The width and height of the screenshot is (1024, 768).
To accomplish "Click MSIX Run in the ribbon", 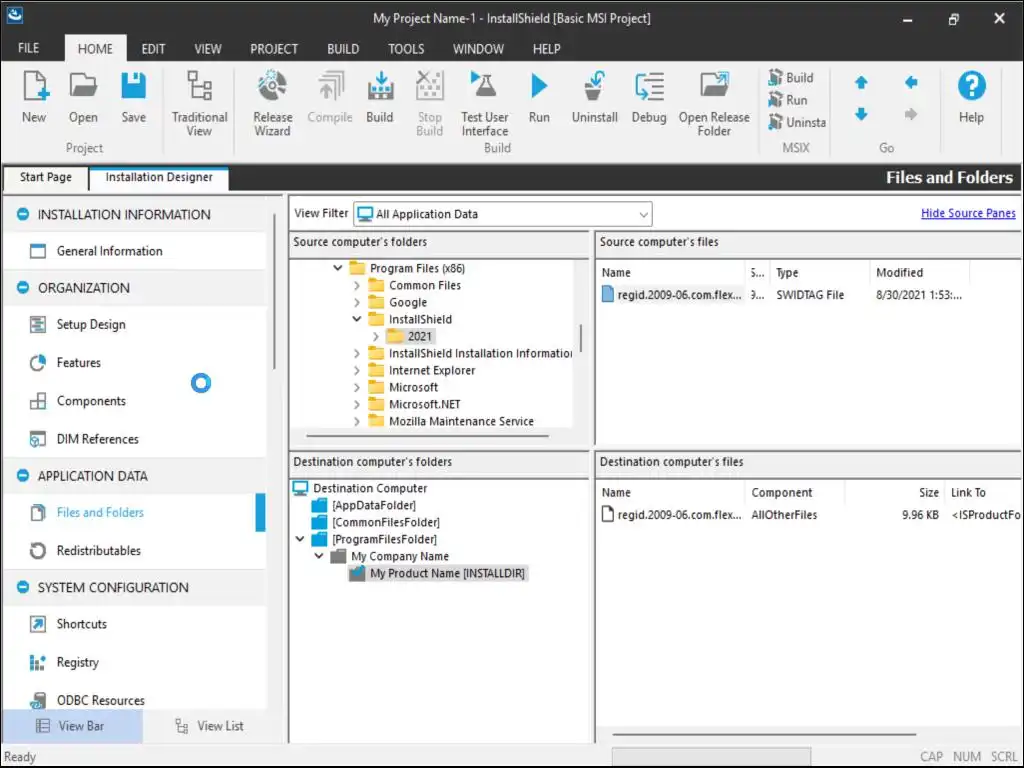I will [788, 100].
